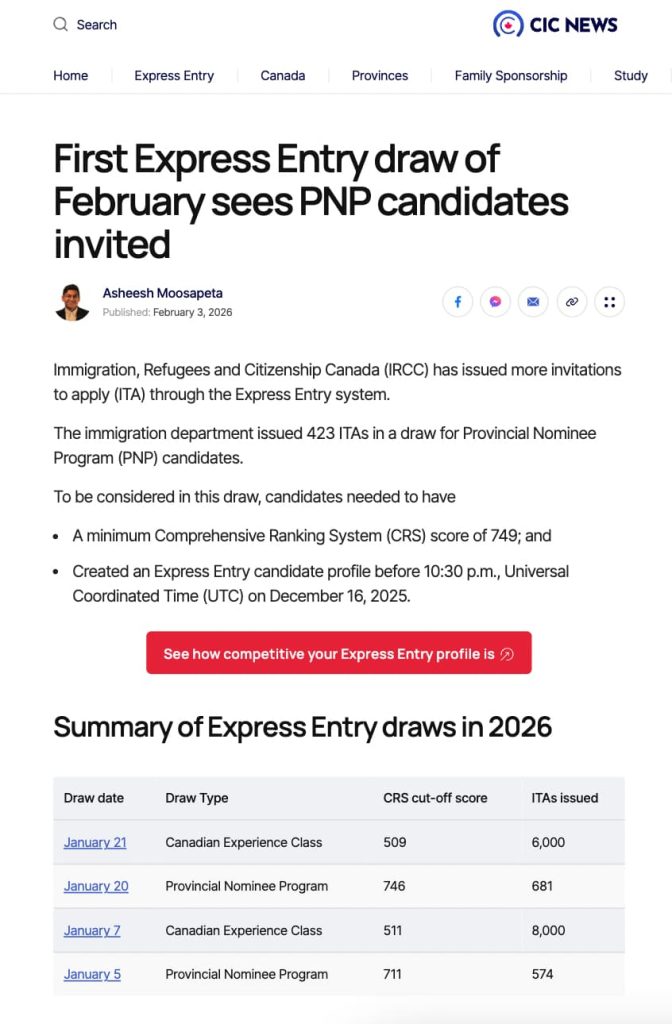
Task: Click author Asheesh Moosapeta's avatar photo
Action: (72, 302)
